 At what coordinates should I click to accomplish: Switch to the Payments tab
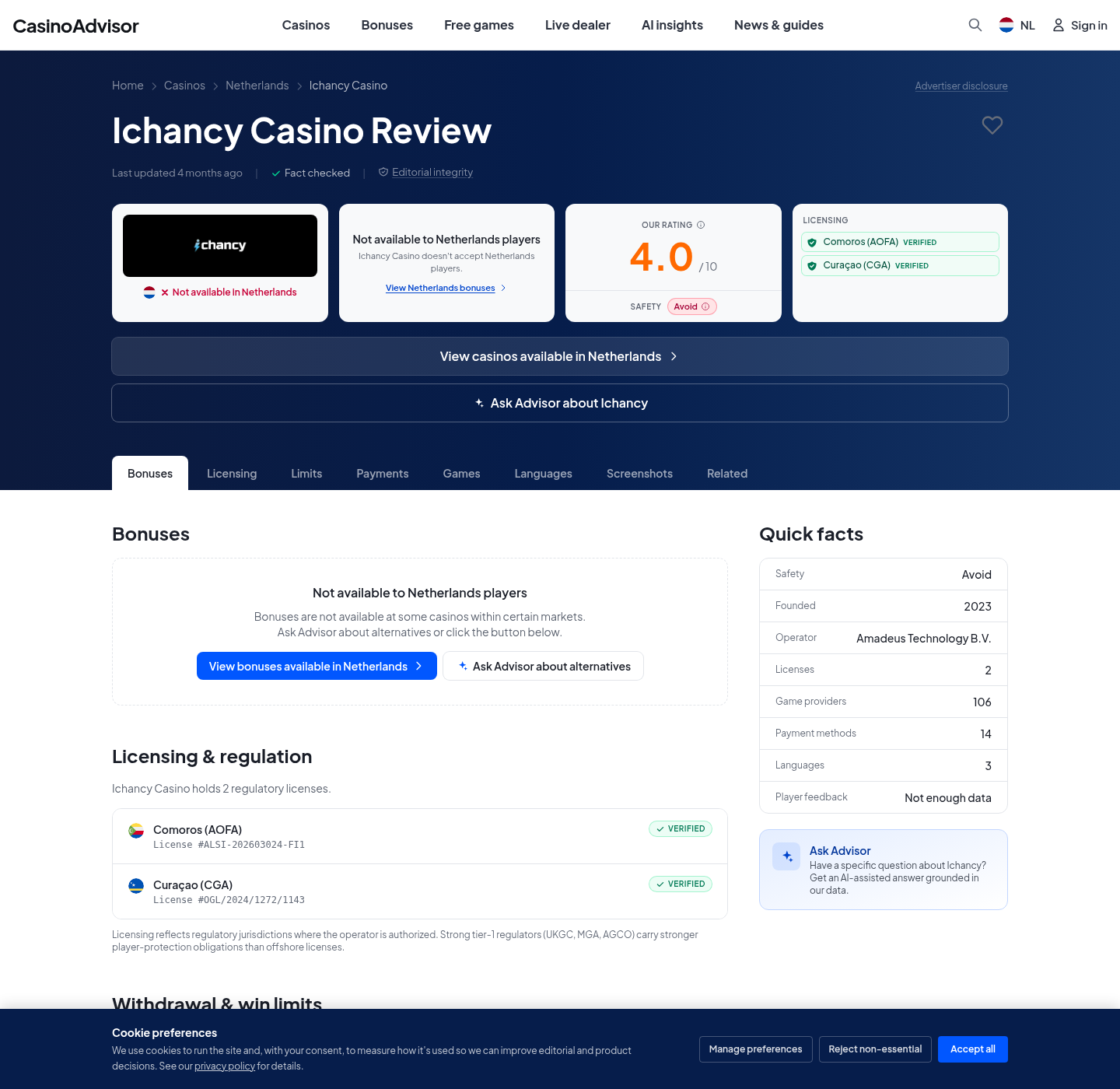[x=383, y=473]
